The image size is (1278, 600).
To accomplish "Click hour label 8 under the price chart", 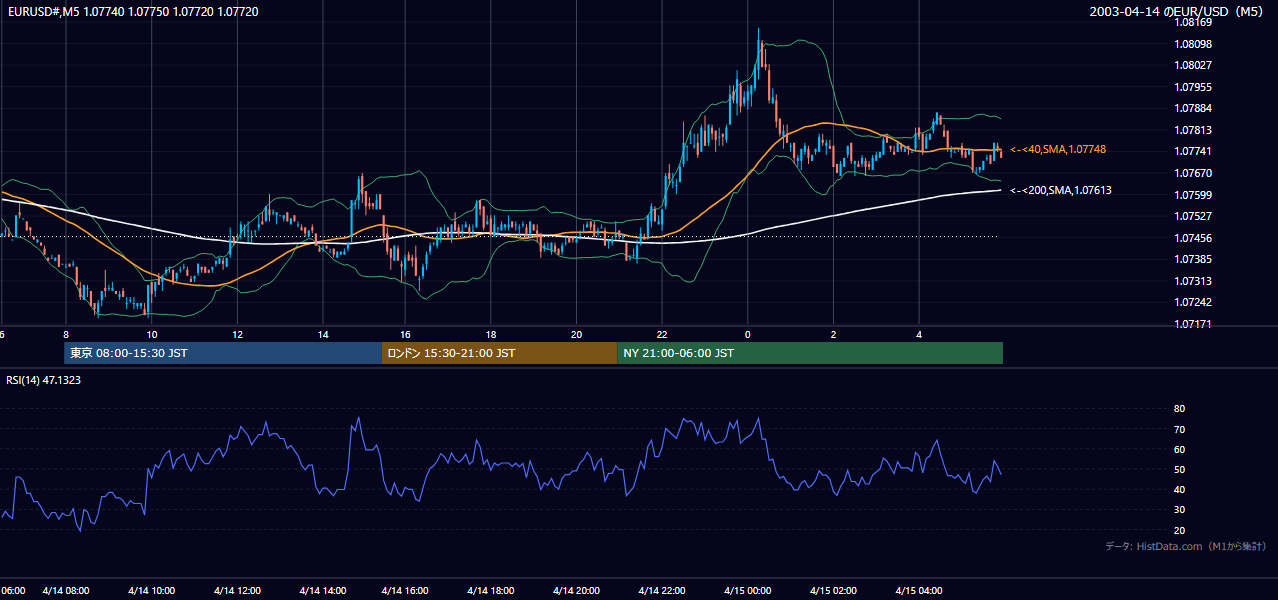I will [x=66, y=334].
